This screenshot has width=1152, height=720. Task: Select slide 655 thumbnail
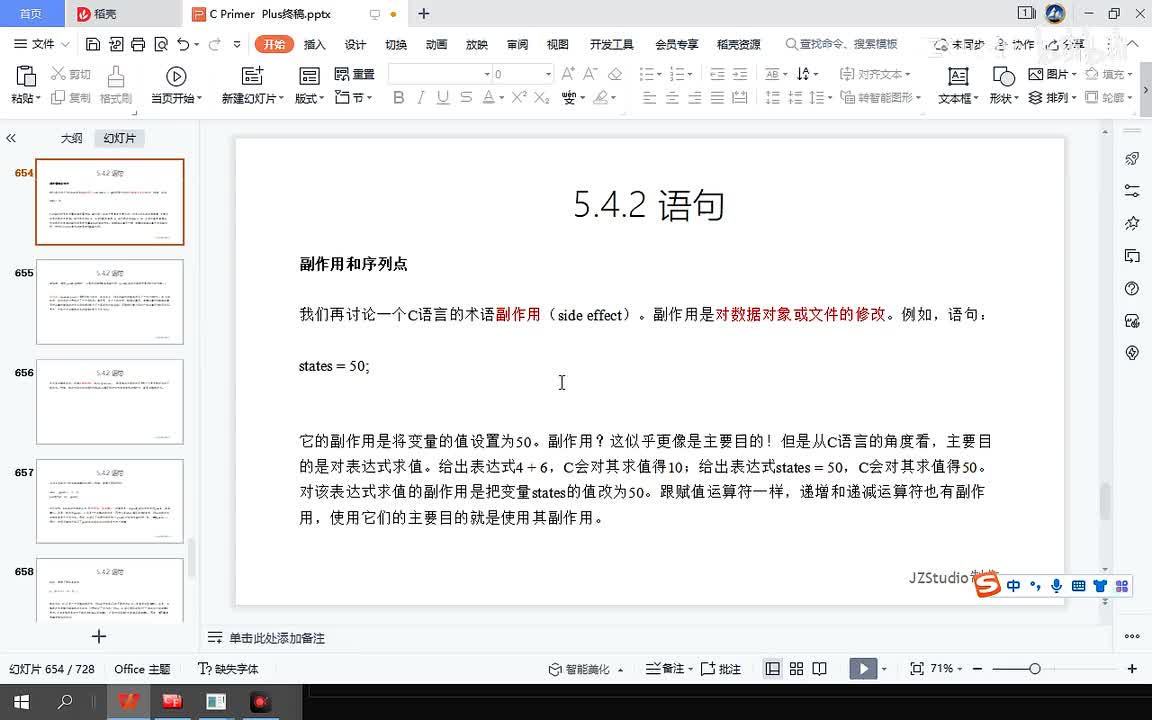click(x=109, y=301)
